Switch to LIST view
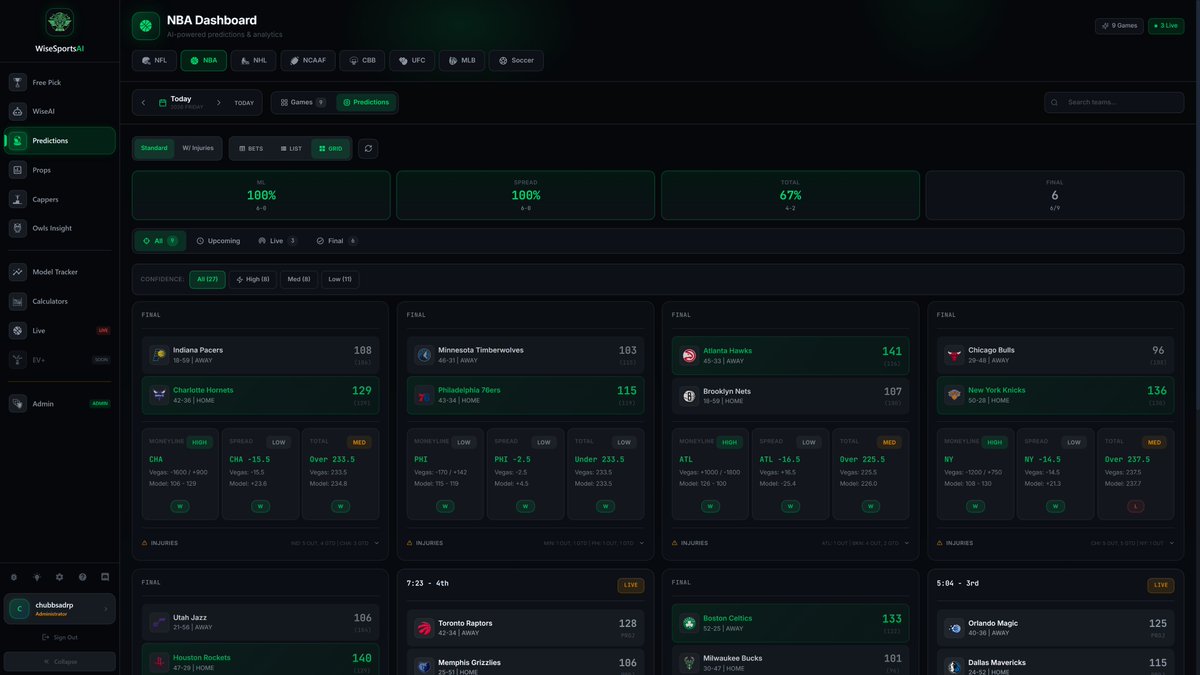The width and height of the screenshot is (1200, 675). click(x=290, y=148)
